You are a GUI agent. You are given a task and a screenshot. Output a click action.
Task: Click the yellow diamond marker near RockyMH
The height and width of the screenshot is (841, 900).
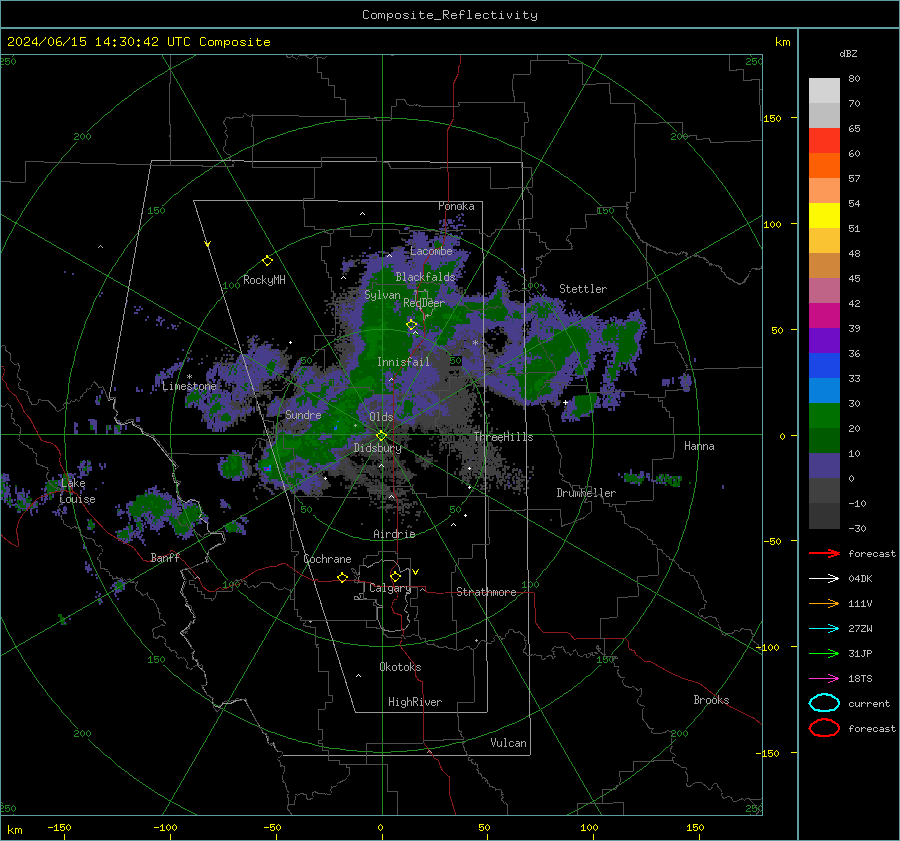pyautogui.click(x=267, y=261)
